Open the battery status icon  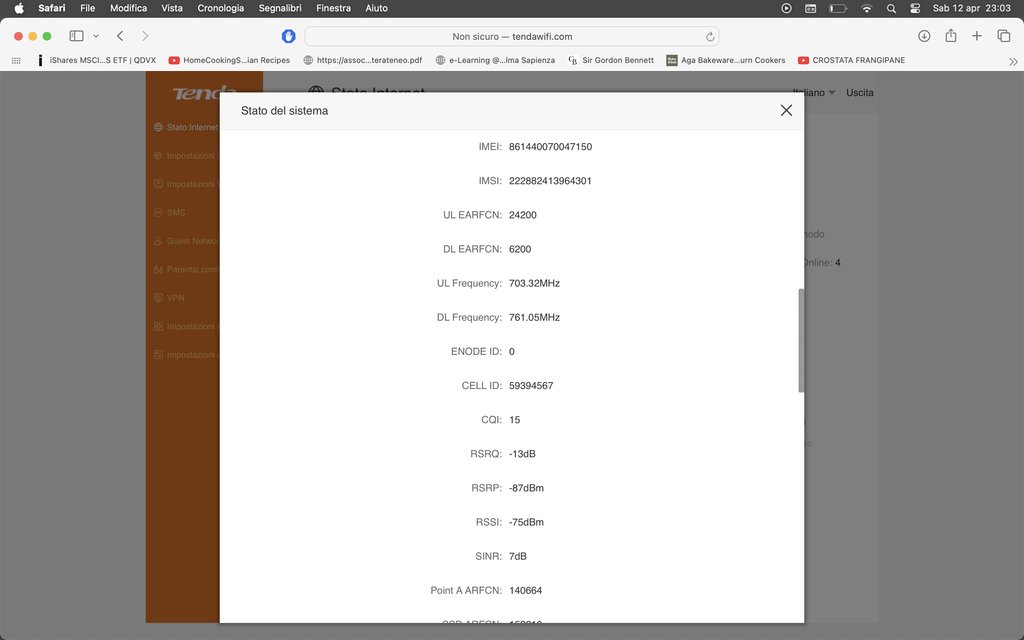point(838,8)
